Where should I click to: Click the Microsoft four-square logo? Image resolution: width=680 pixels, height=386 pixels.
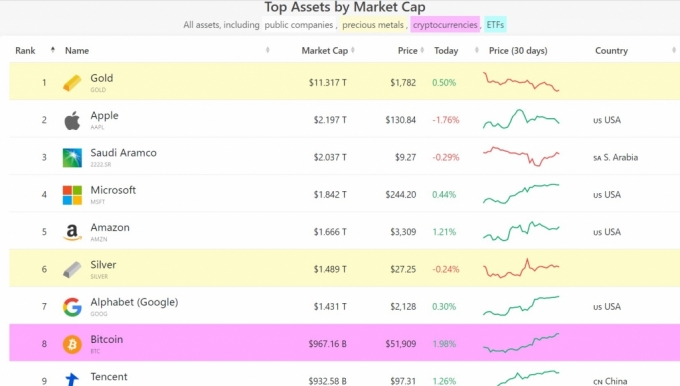pos(72,195)
